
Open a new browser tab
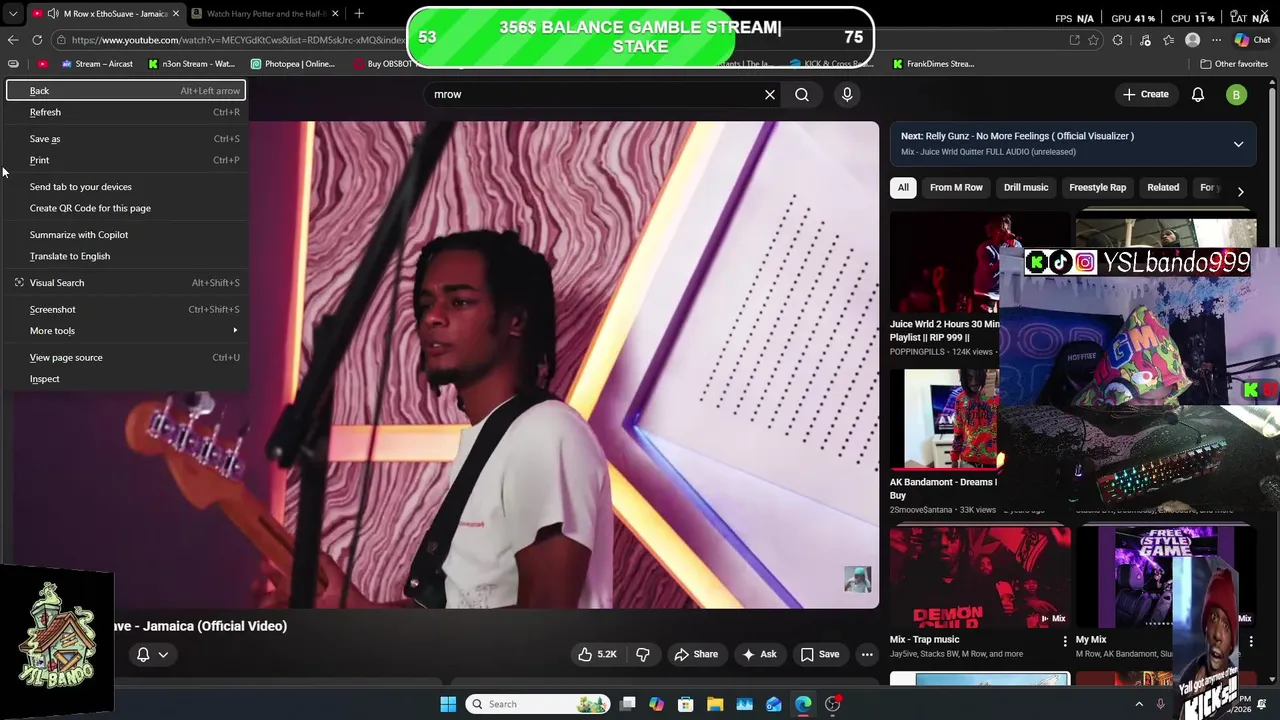pyautogui.click(x=359, y=14)
